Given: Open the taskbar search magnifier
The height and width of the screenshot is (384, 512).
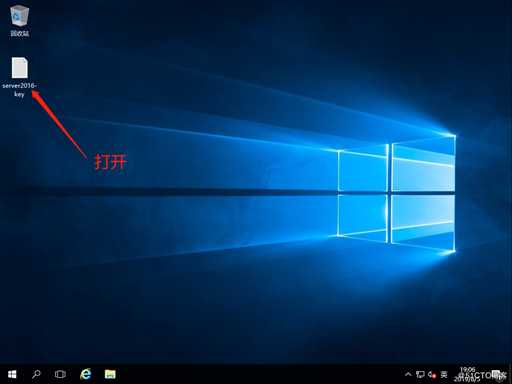Looking at the screenshot, I should point(36,374).
